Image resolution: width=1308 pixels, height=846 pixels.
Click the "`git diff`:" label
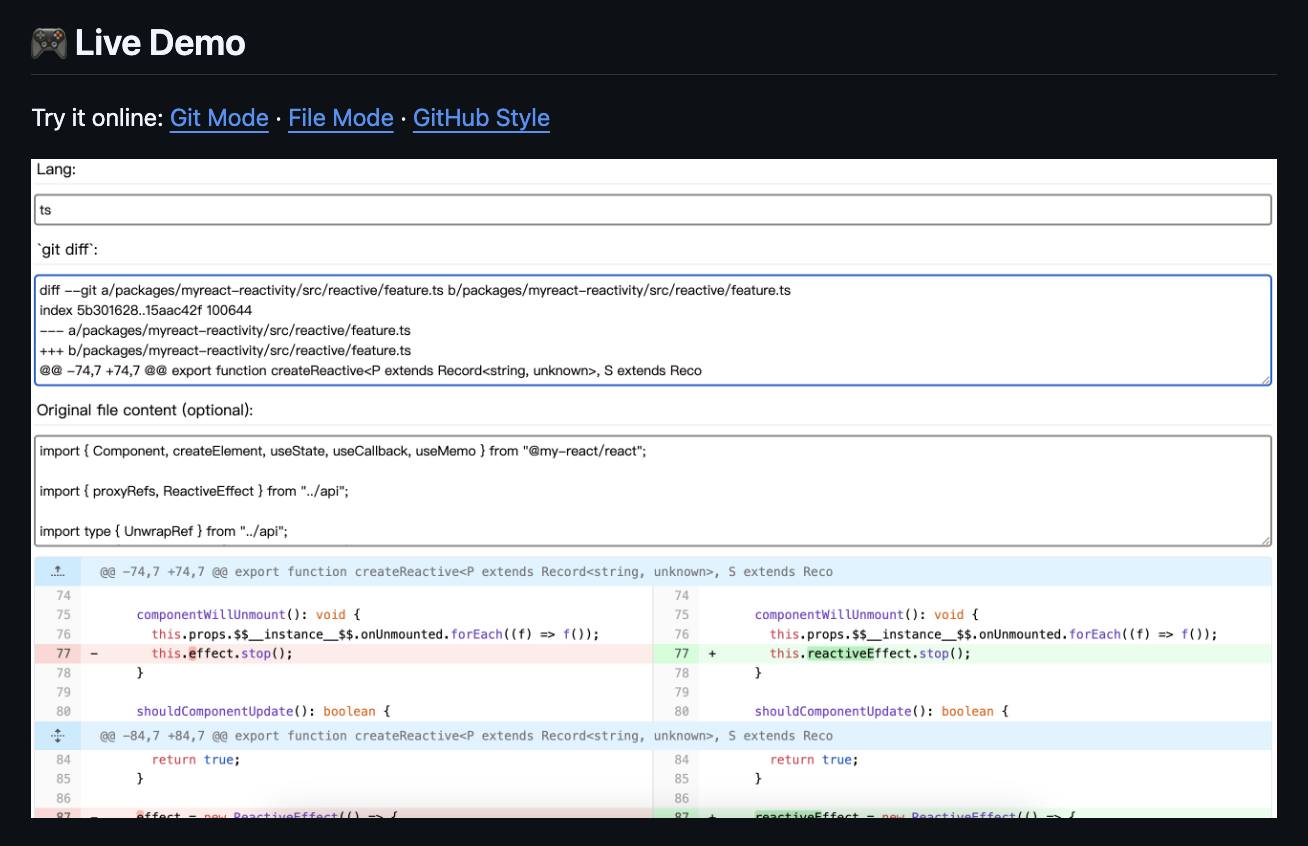[x=68, y=249]
